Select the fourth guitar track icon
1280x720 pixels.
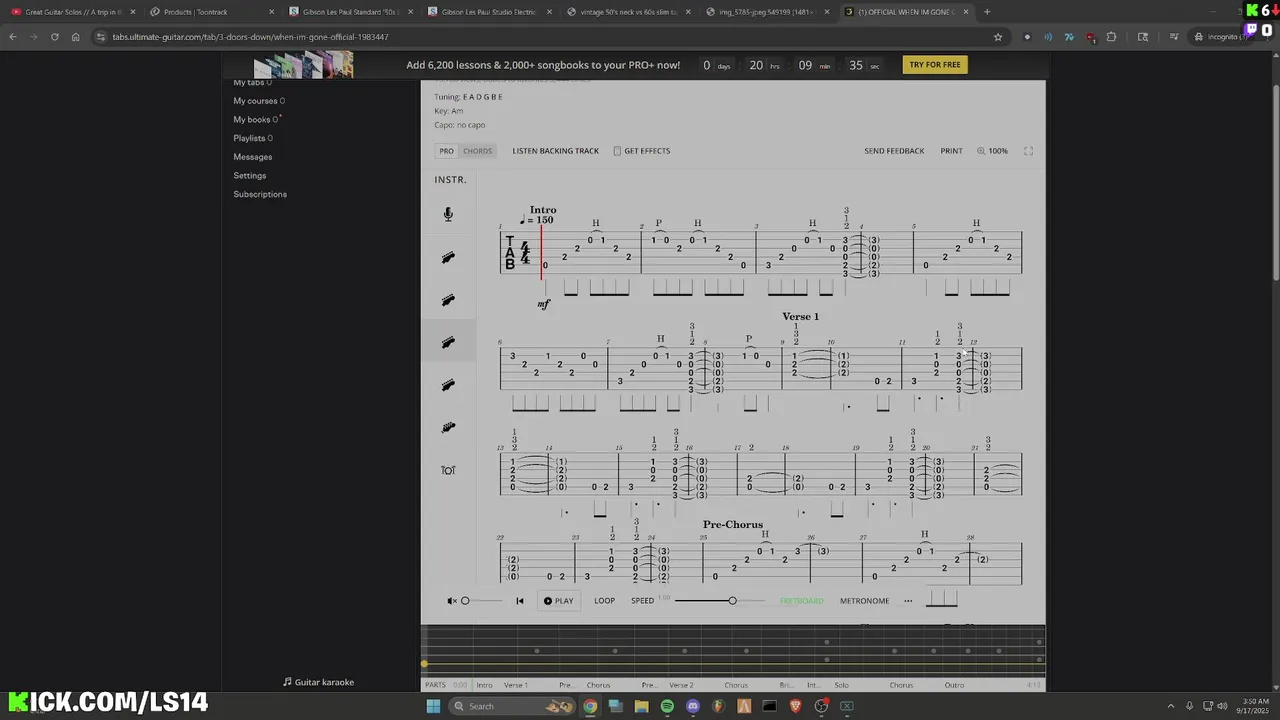click(448, 385)
